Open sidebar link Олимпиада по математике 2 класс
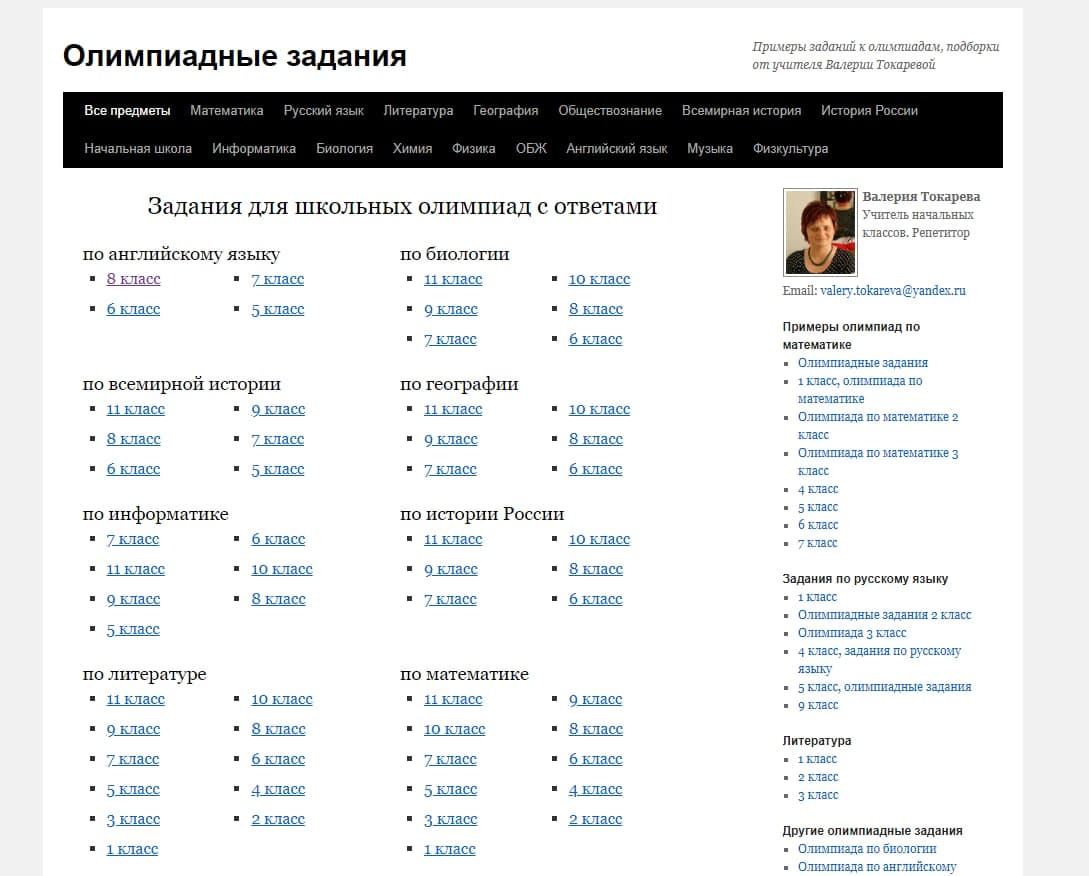Viewport: 1089px width, 876px height. tap(878, 426)
